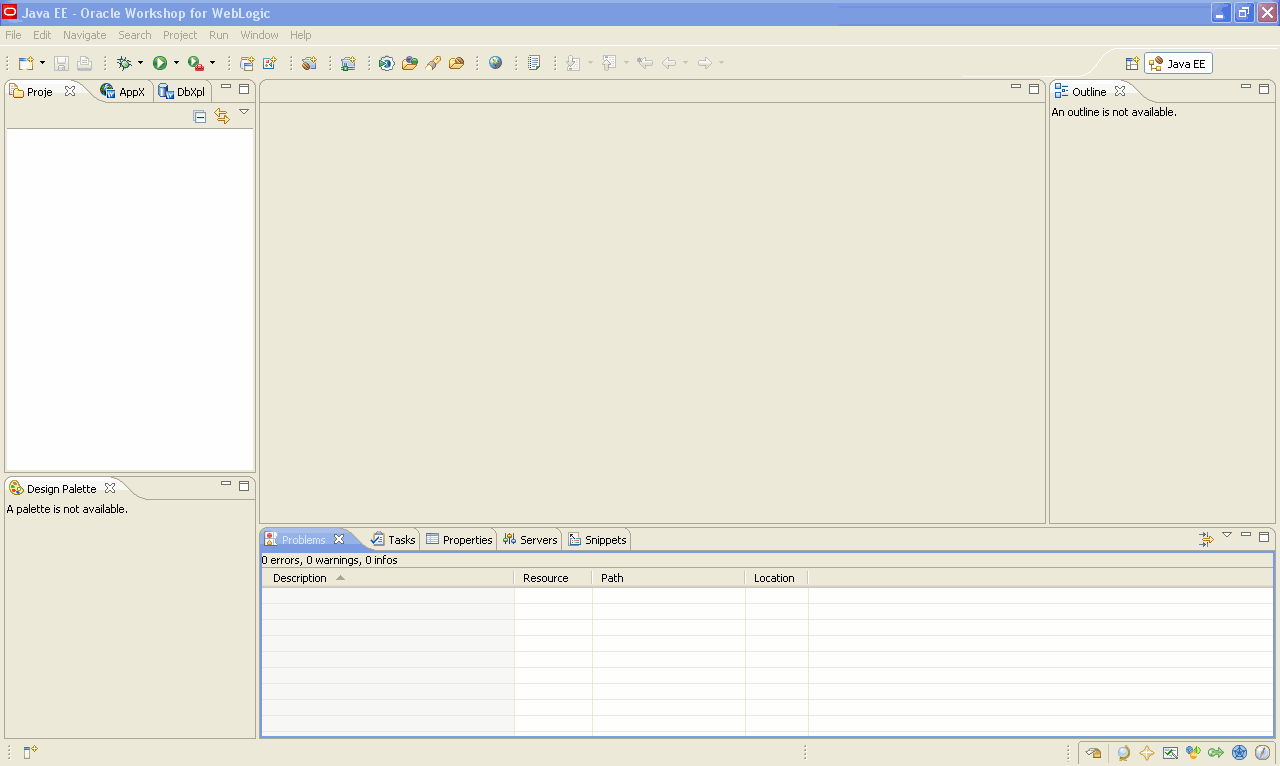Viewport: 1280px width, 766px height.
Task: Open the Edit menu
Action: 42,35
